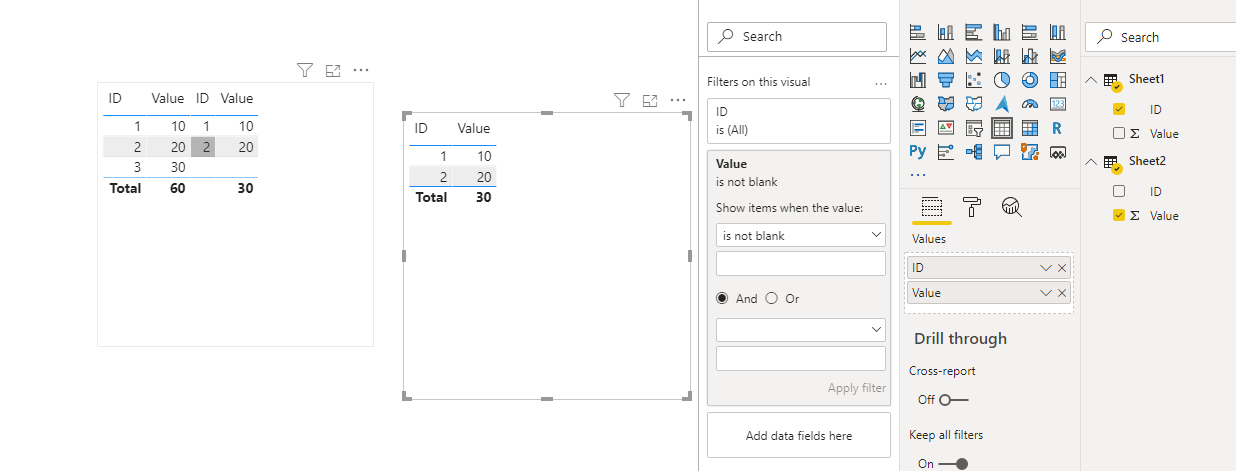Image resolution: width=1236 pixels, height=471 pixels.
Task: Select the Waterfall chart visual
Action: 918,80
